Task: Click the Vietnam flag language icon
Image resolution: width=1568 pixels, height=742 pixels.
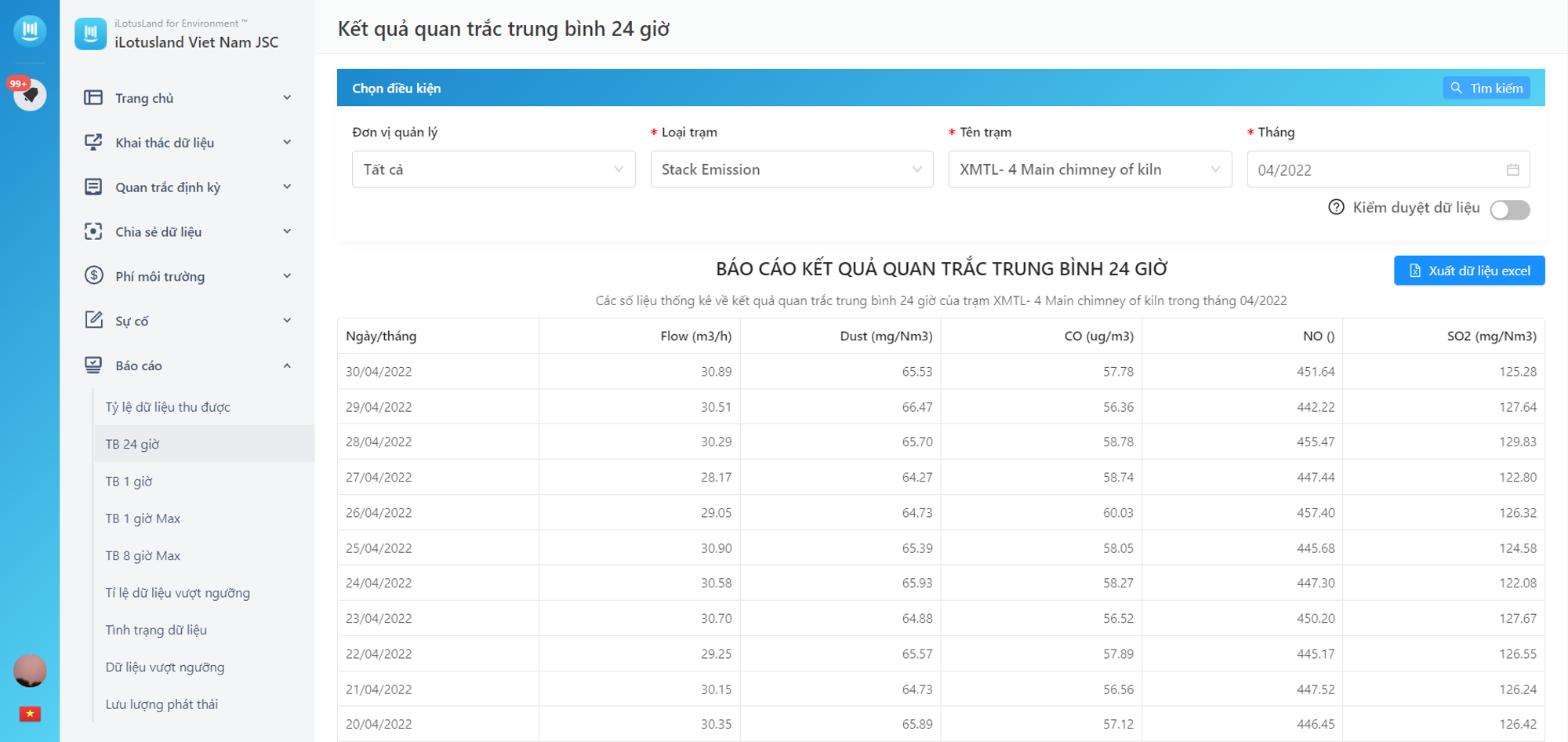Action: (30, 714)
